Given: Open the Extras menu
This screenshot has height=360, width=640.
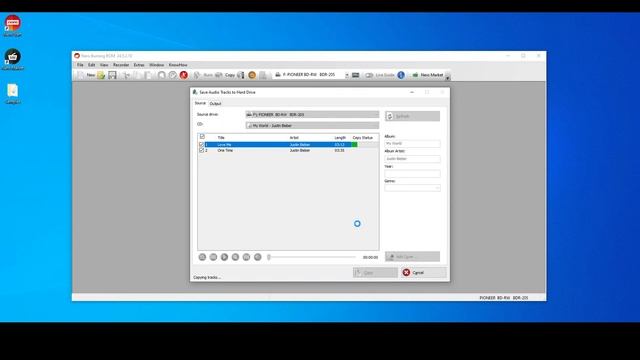Looking at the screenshot, I should tap(139, 65).
